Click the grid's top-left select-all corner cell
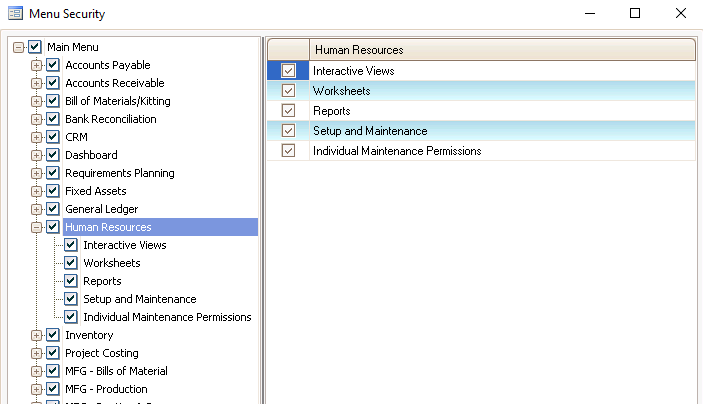The height and width of the screenshot is (404, 703). (x=288, y=50)
